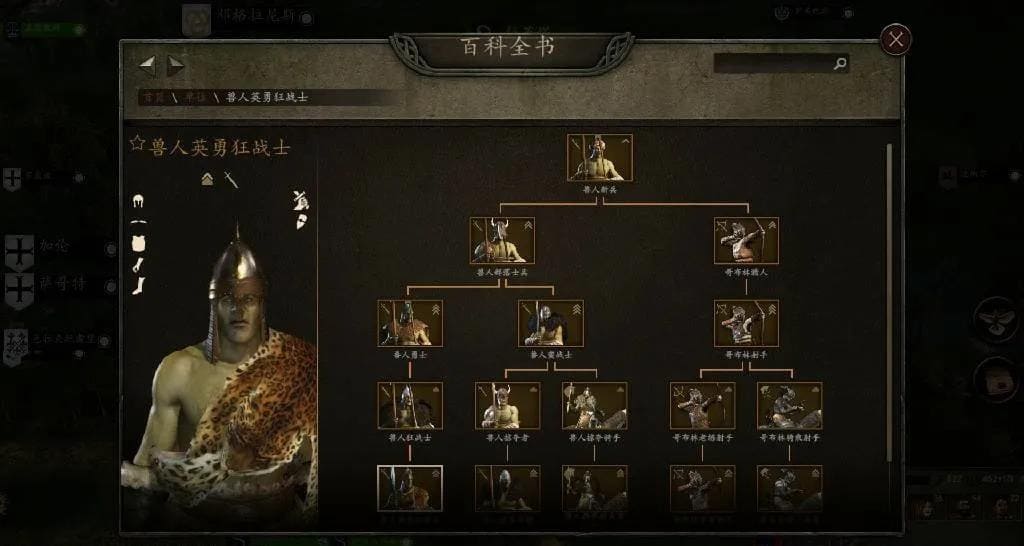1024x546 pixels.
Task: Select the 兽人部落士兵 troop node
Action: 502,240
